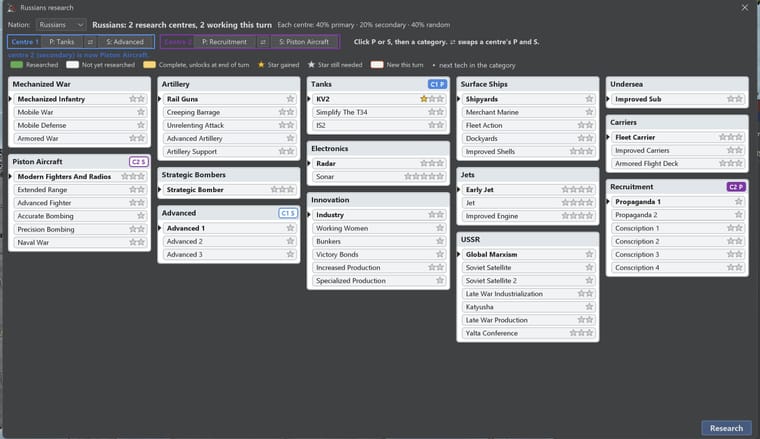The width and height of the screenshot is (760, 439).
Task: Select the Armored Flight Deck tech row
Action: coord(678,164)
